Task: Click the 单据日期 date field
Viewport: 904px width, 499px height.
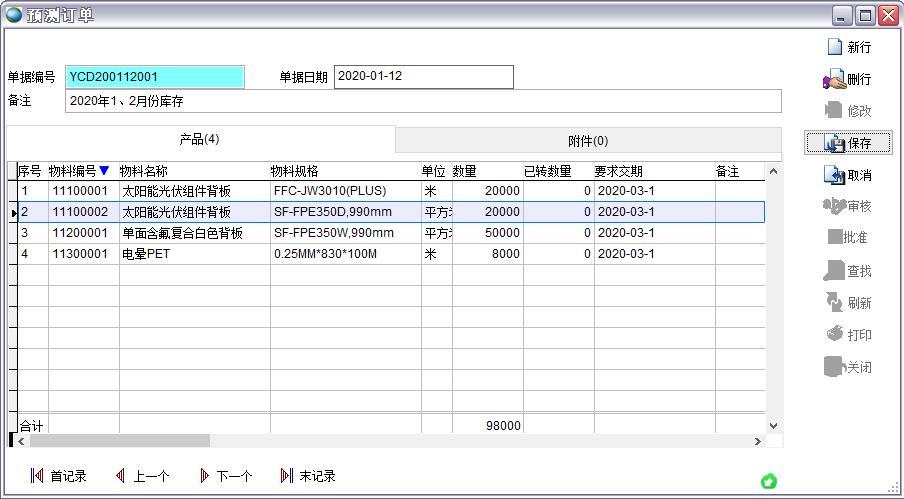Action: click(x=423, y=77)
